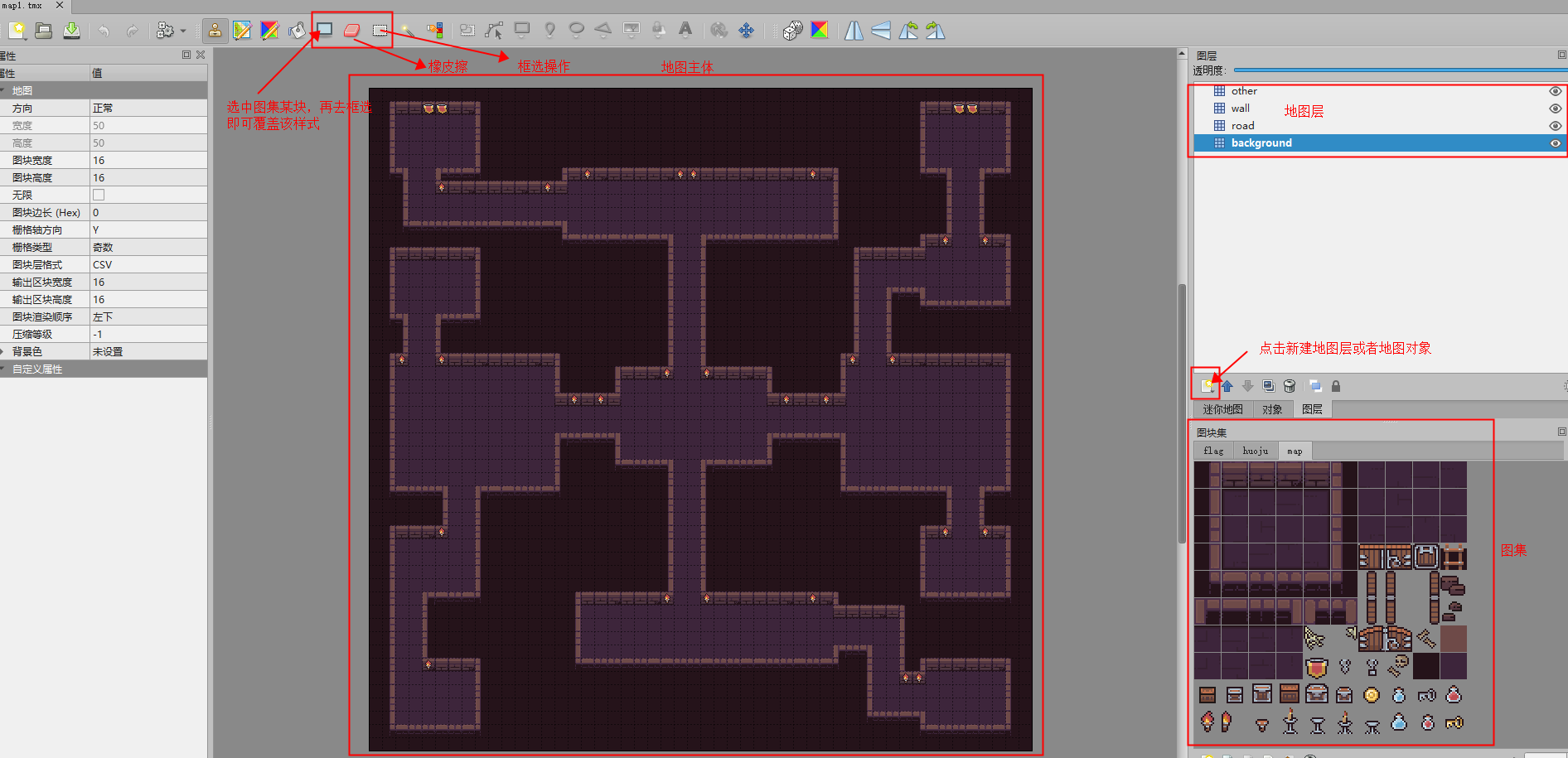This screenshot has height=758, width=1568.
Task: Raise the selected layer with blue up arrow
Action: (1227, 385)
